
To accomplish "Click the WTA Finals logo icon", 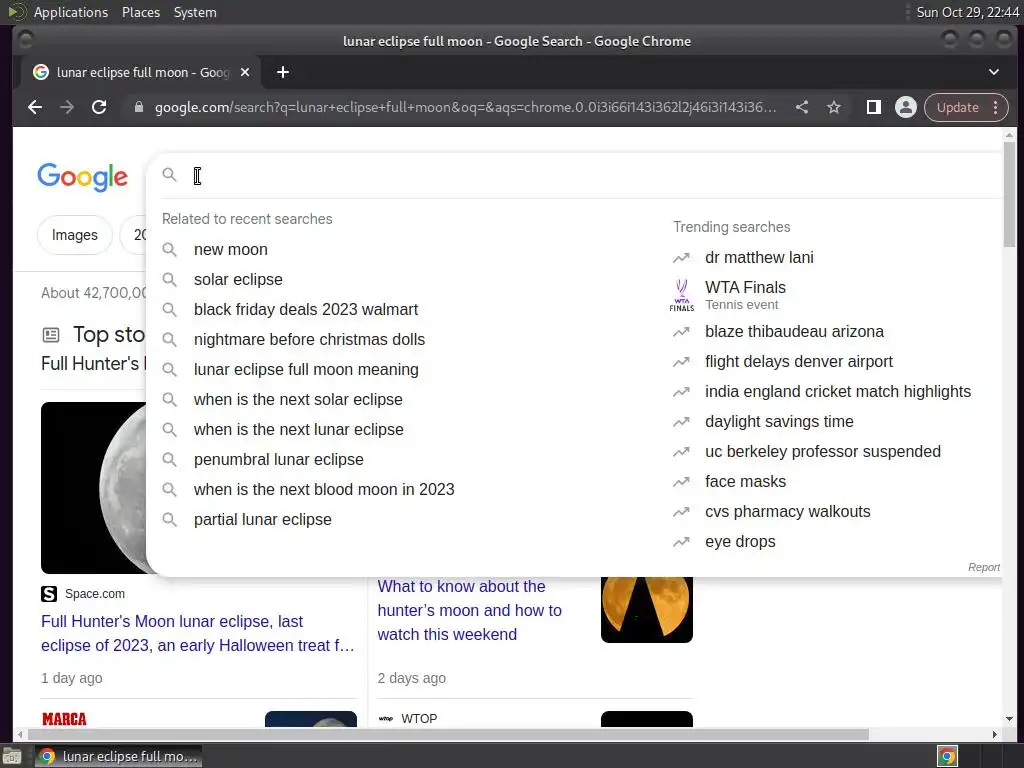I will point(681,295).
